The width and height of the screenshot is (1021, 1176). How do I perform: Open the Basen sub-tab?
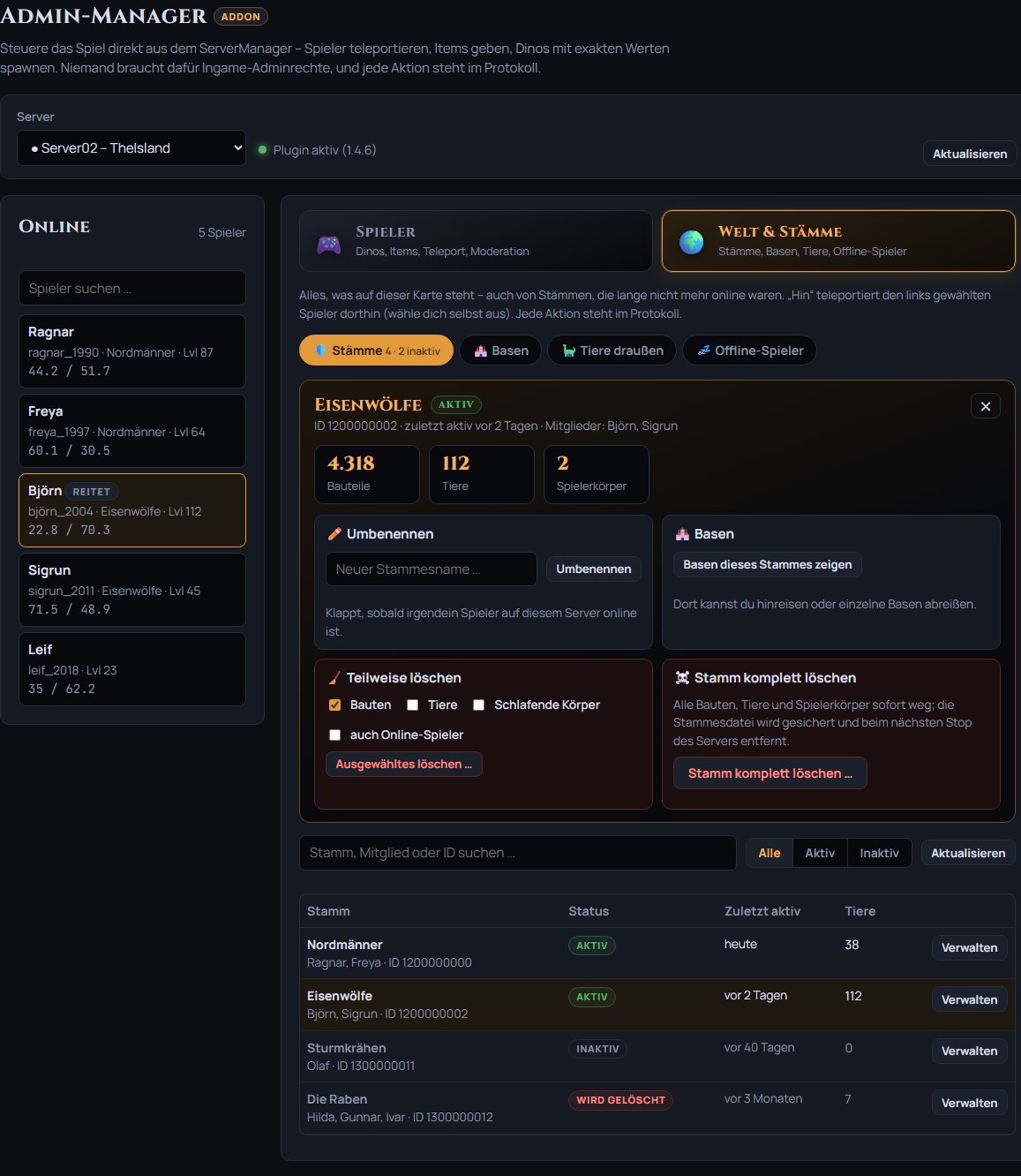click(x=500, y=351)
